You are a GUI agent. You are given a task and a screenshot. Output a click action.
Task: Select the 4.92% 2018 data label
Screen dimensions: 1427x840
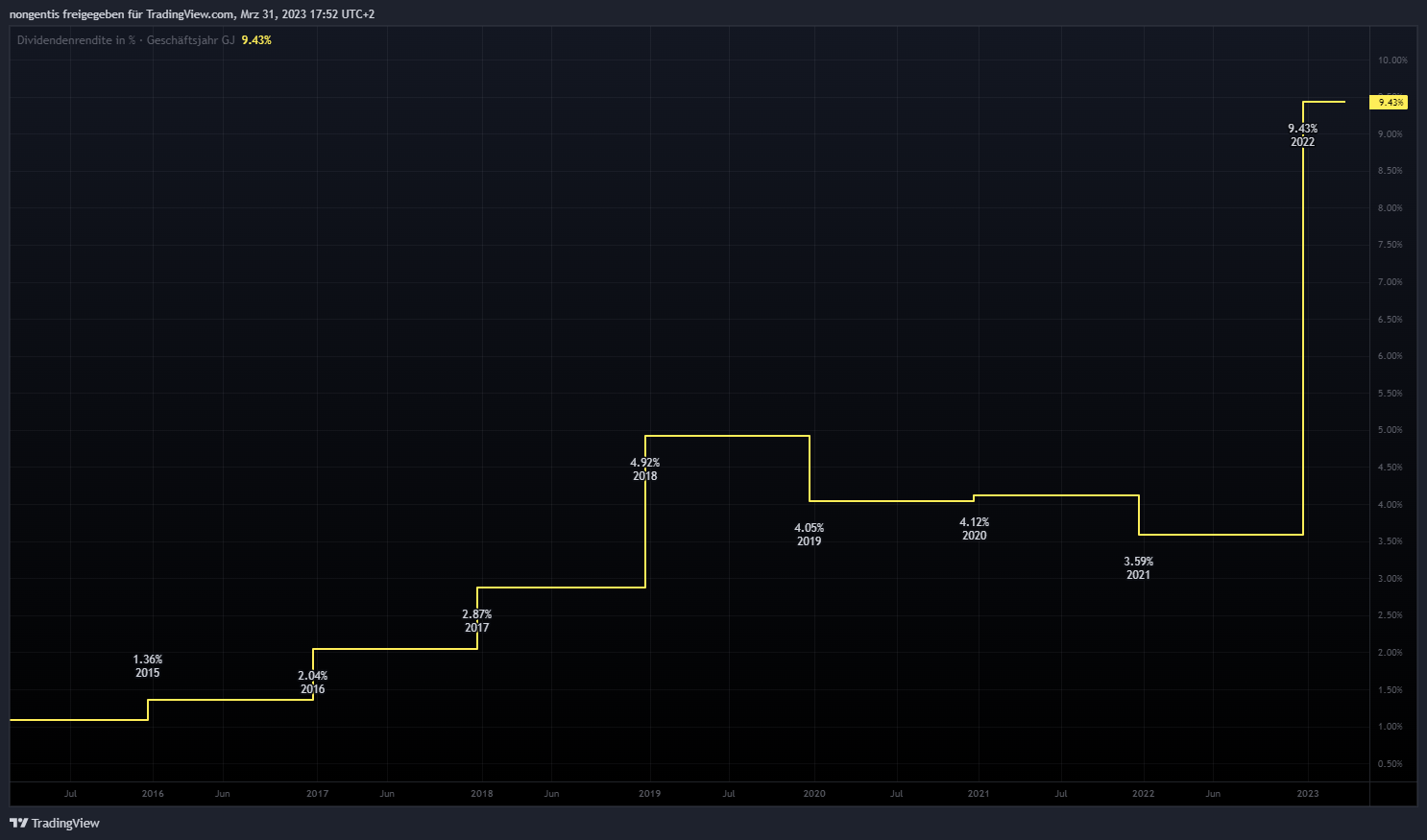coord(644,469)
